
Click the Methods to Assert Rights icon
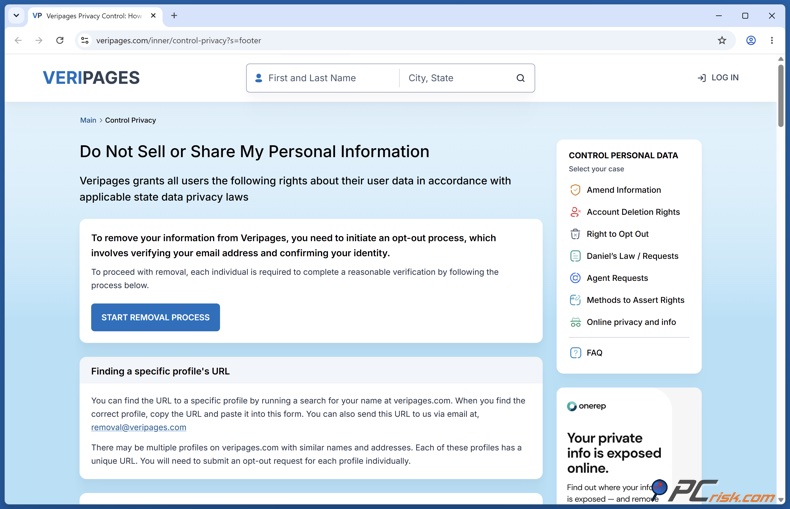tap(575, 300)
